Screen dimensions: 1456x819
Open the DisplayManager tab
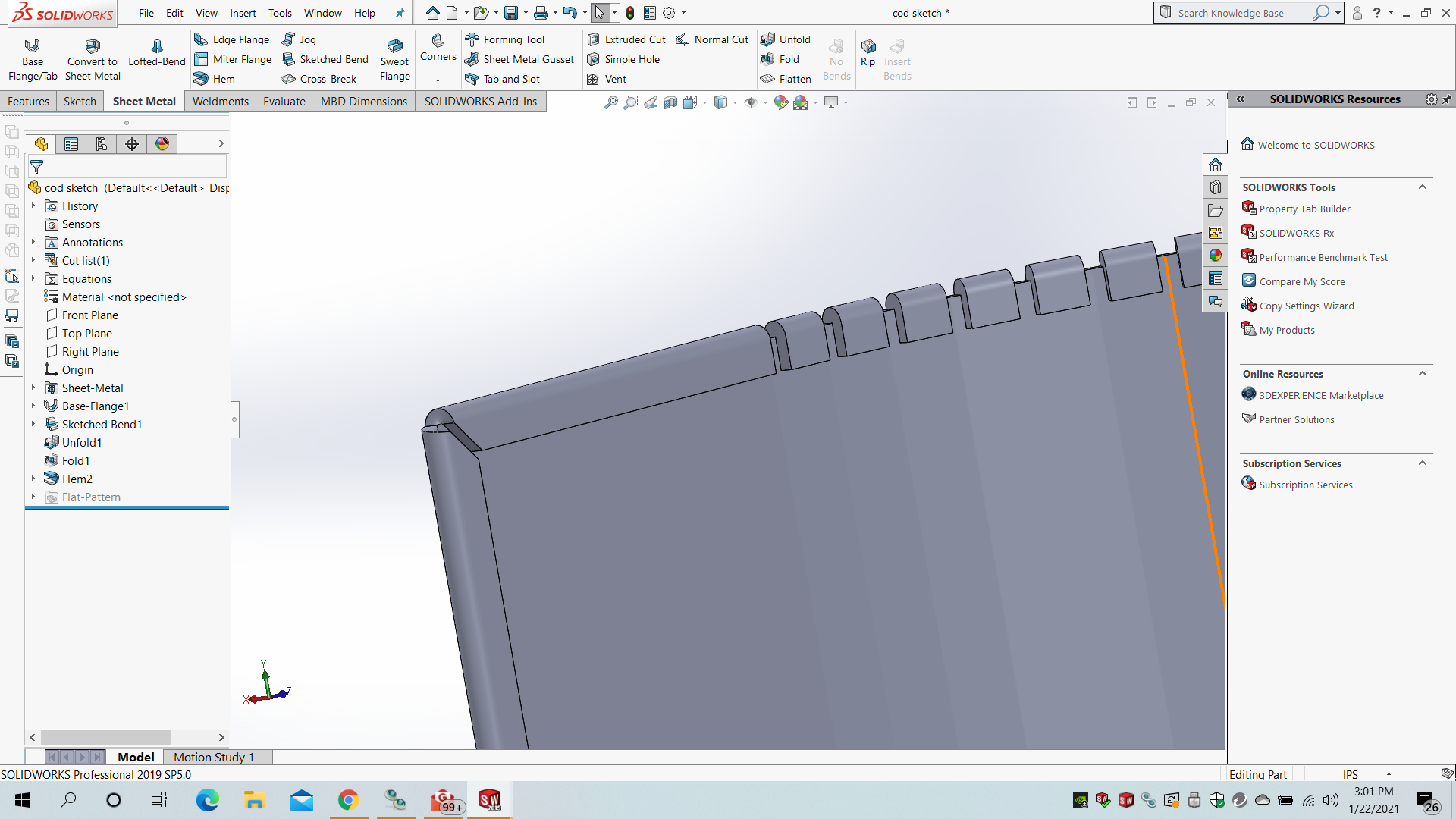[162, 144]
